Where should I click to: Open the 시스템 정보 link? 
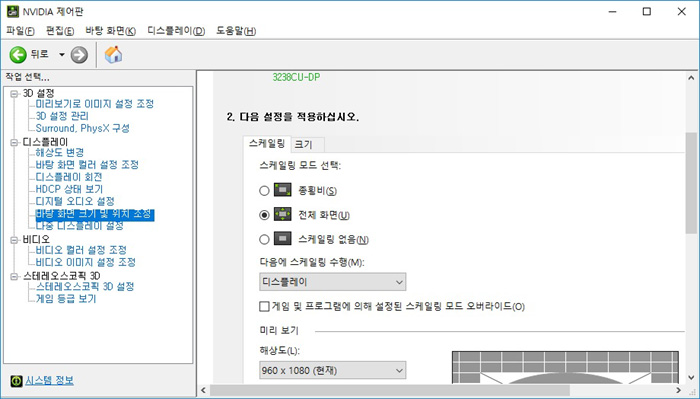coord(50,380)
